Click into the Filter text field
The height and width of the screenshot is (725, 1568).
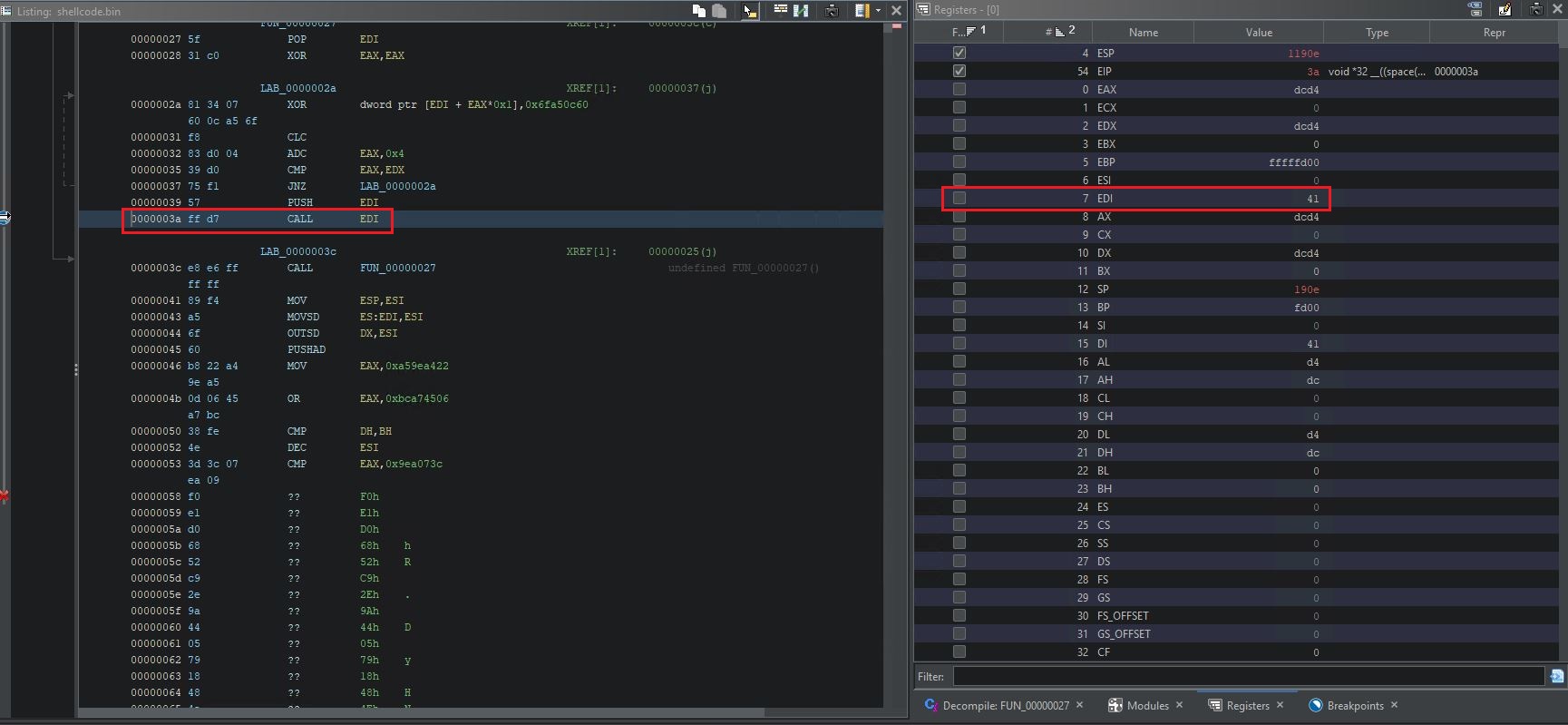1248,676
